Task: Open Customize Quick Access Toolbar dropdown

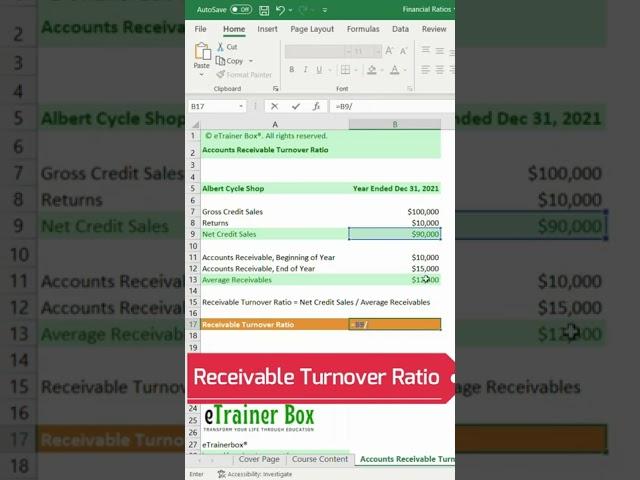Action: [324, 10]
